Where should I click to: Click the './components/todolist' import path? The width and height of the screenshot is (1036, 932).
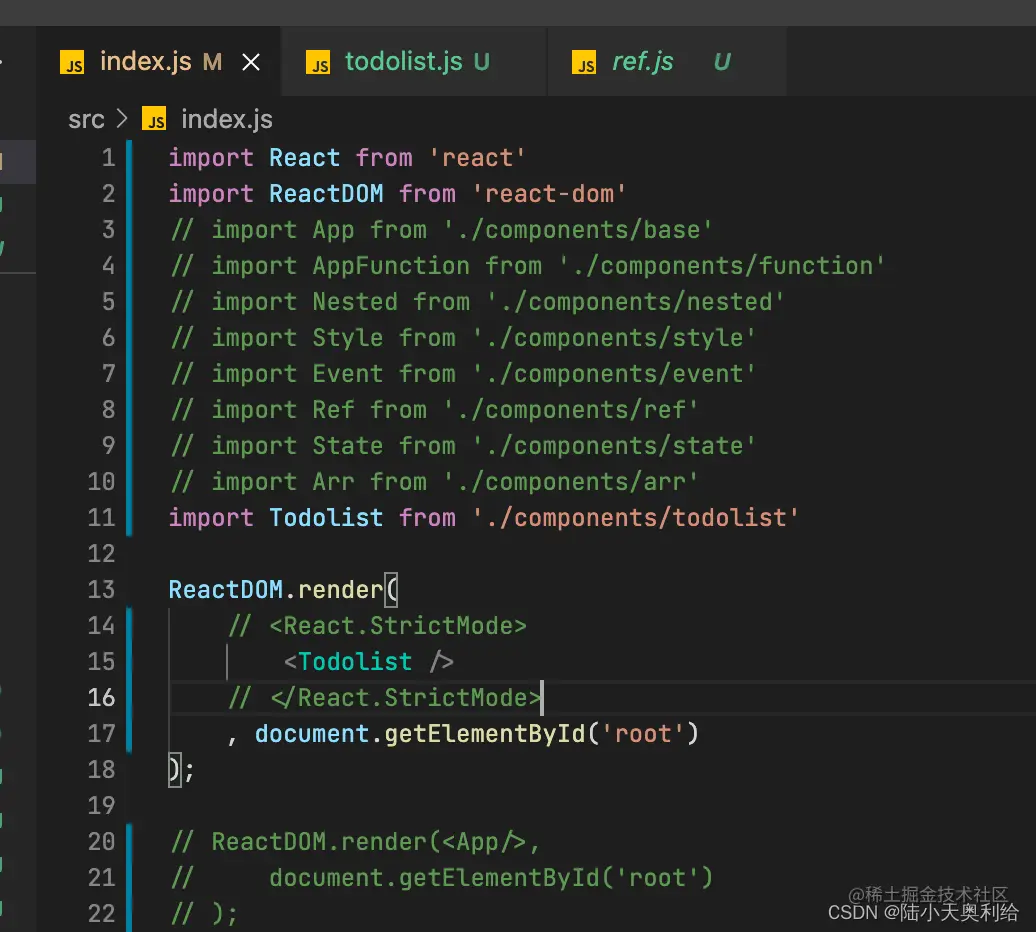coord(635,517)
